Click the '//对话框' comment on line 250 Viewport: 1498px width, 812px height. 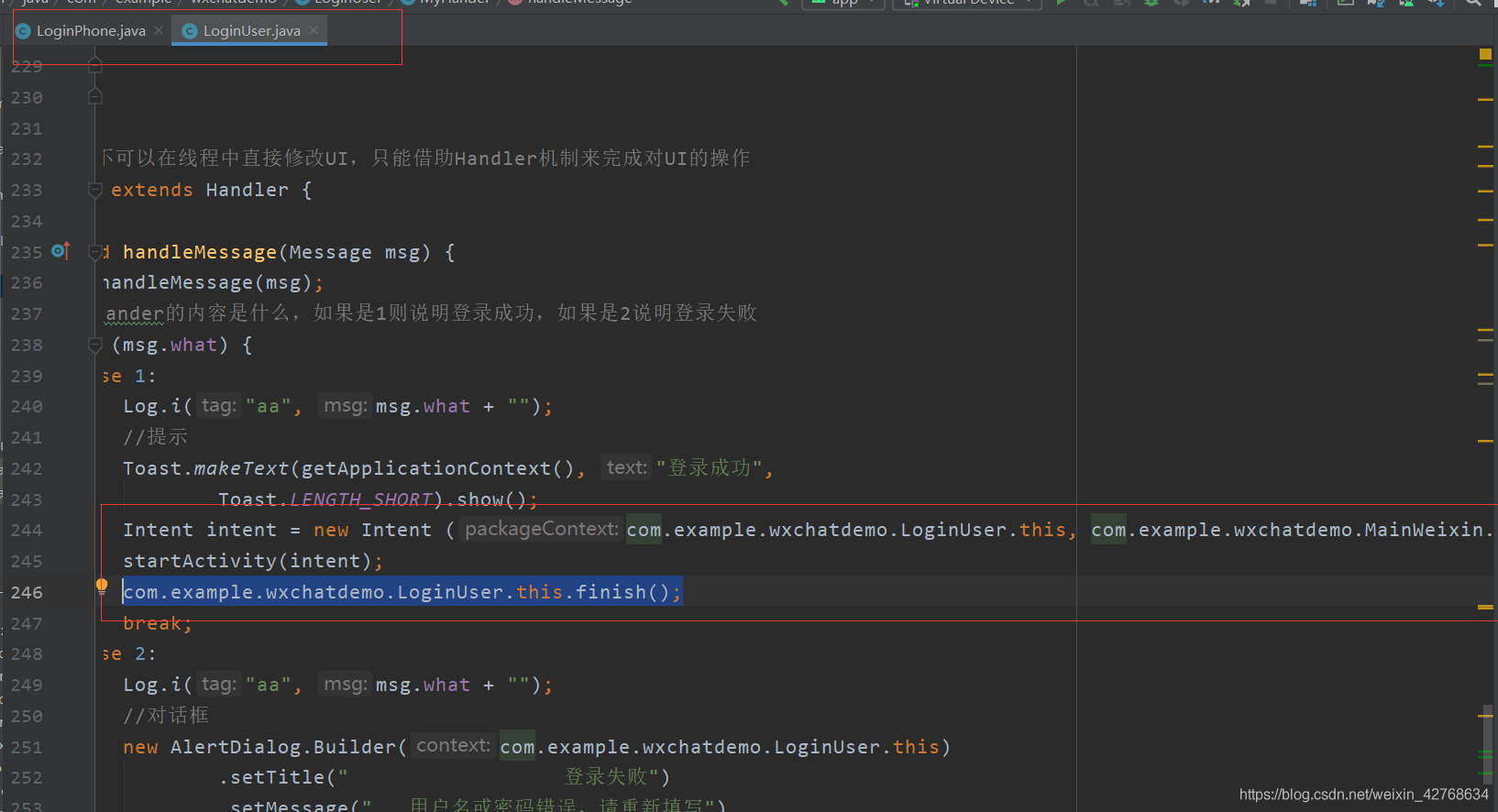166,716
